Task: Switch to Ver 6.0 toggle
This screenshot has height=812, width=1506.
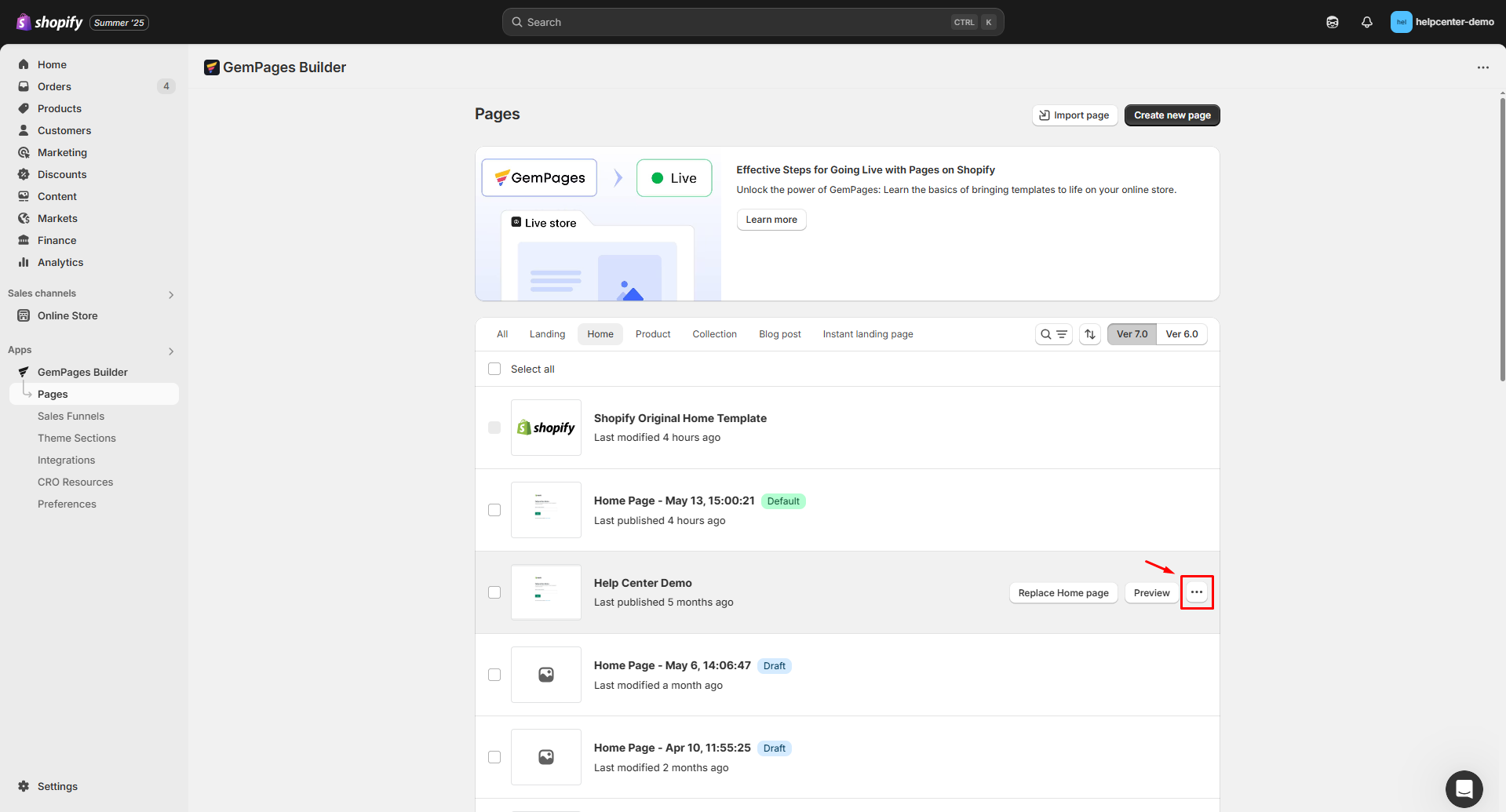Action: 1181,334
